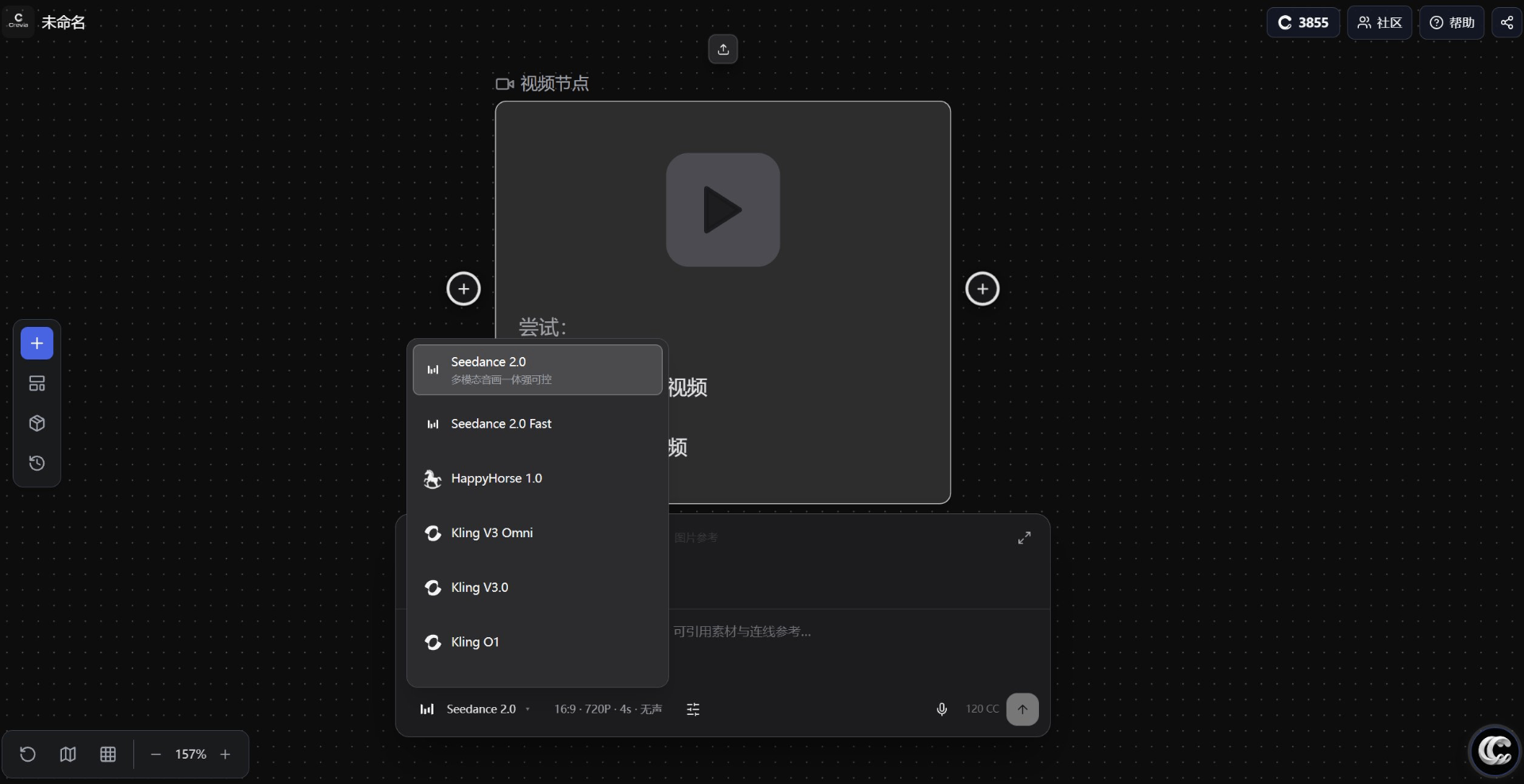
Task: Click the 157% zoom level
Action: pos(190,755)
